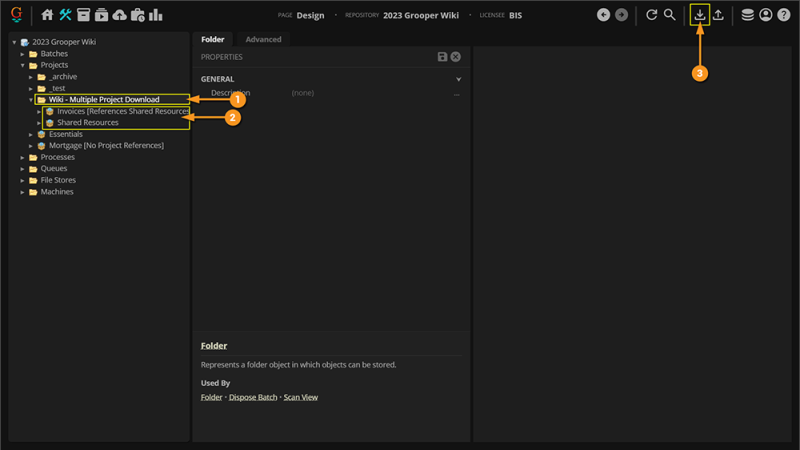Click the bar chart stats icon
The height and width of the screenshot is (450, 800).
pyautogui.click(x=156, y=15)
